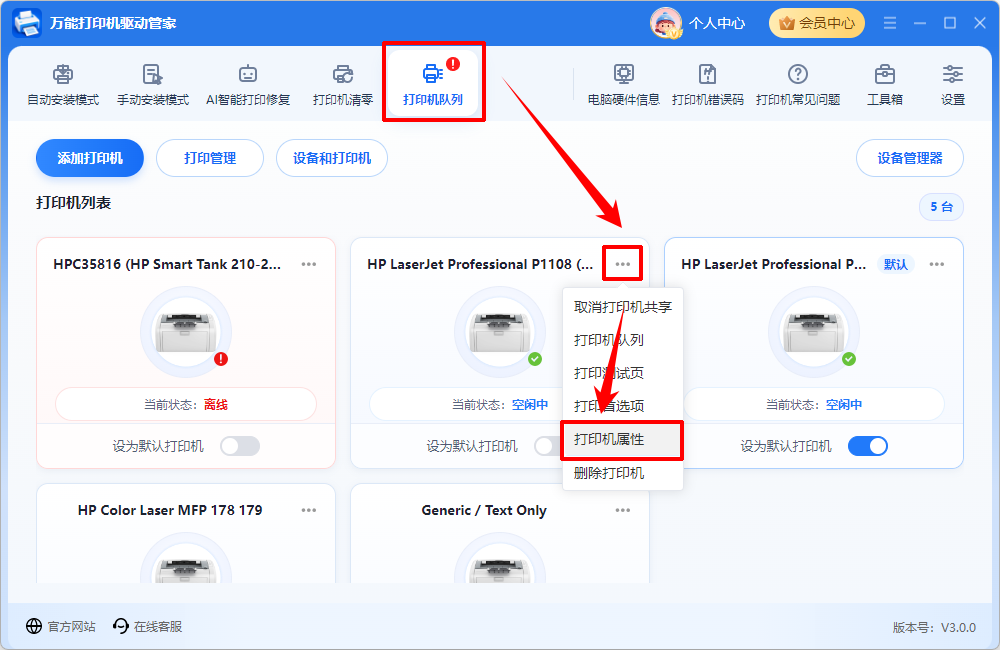Viewport: 1000px width, 650px height.
Task: Open 设备管理器 button
Action: (909, 158)
